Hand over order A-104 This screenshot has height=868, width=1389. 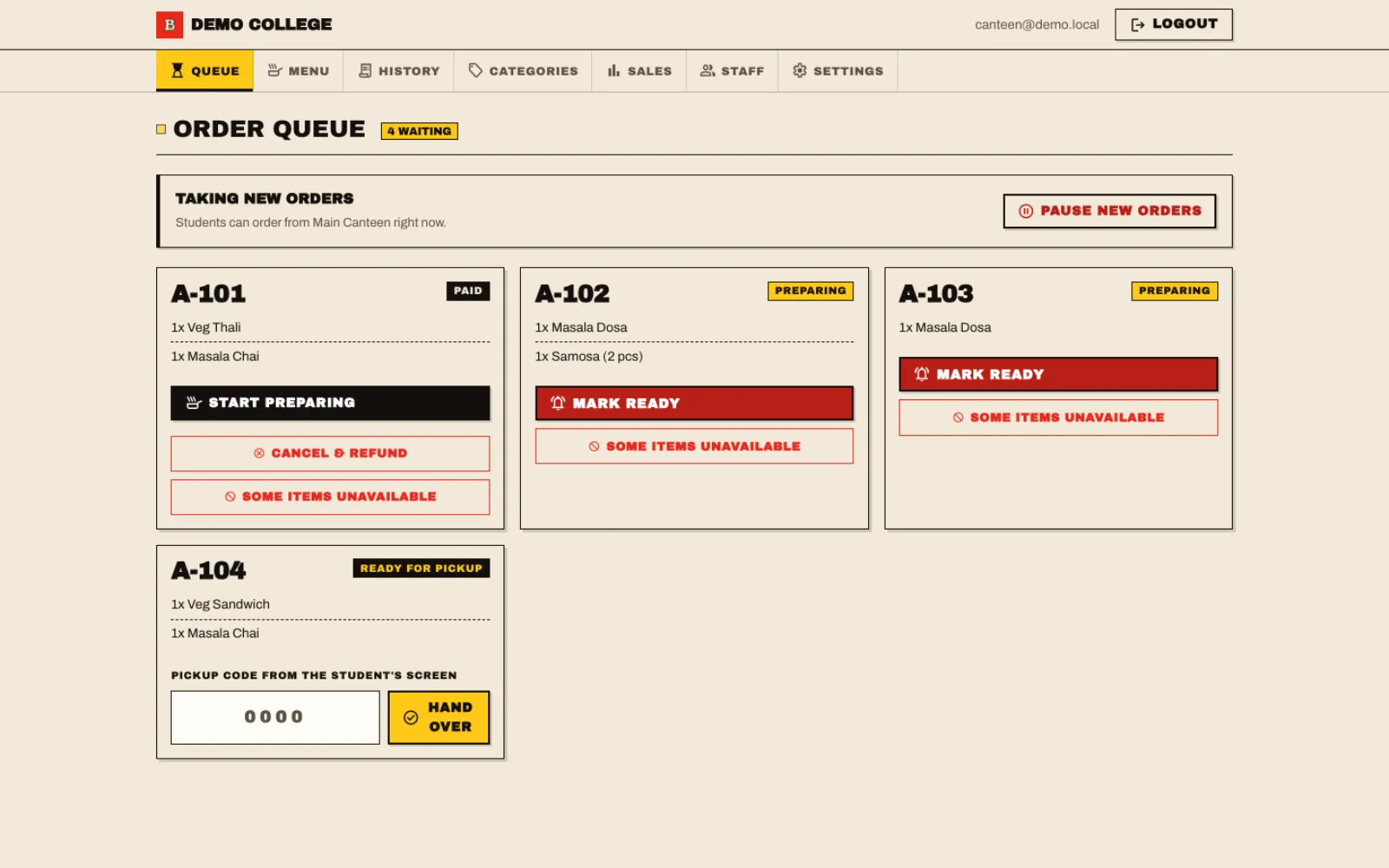(x=438, y=717)
